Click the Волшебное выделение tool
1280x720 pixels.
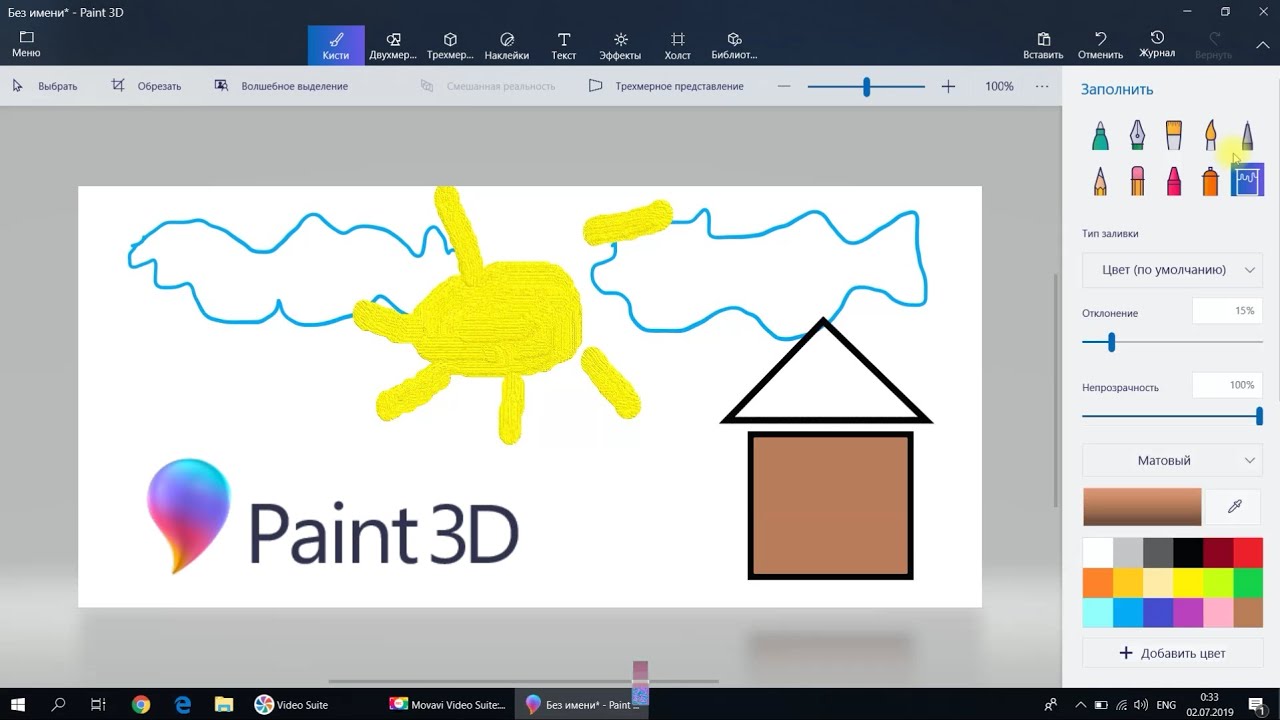click(281, 86)
